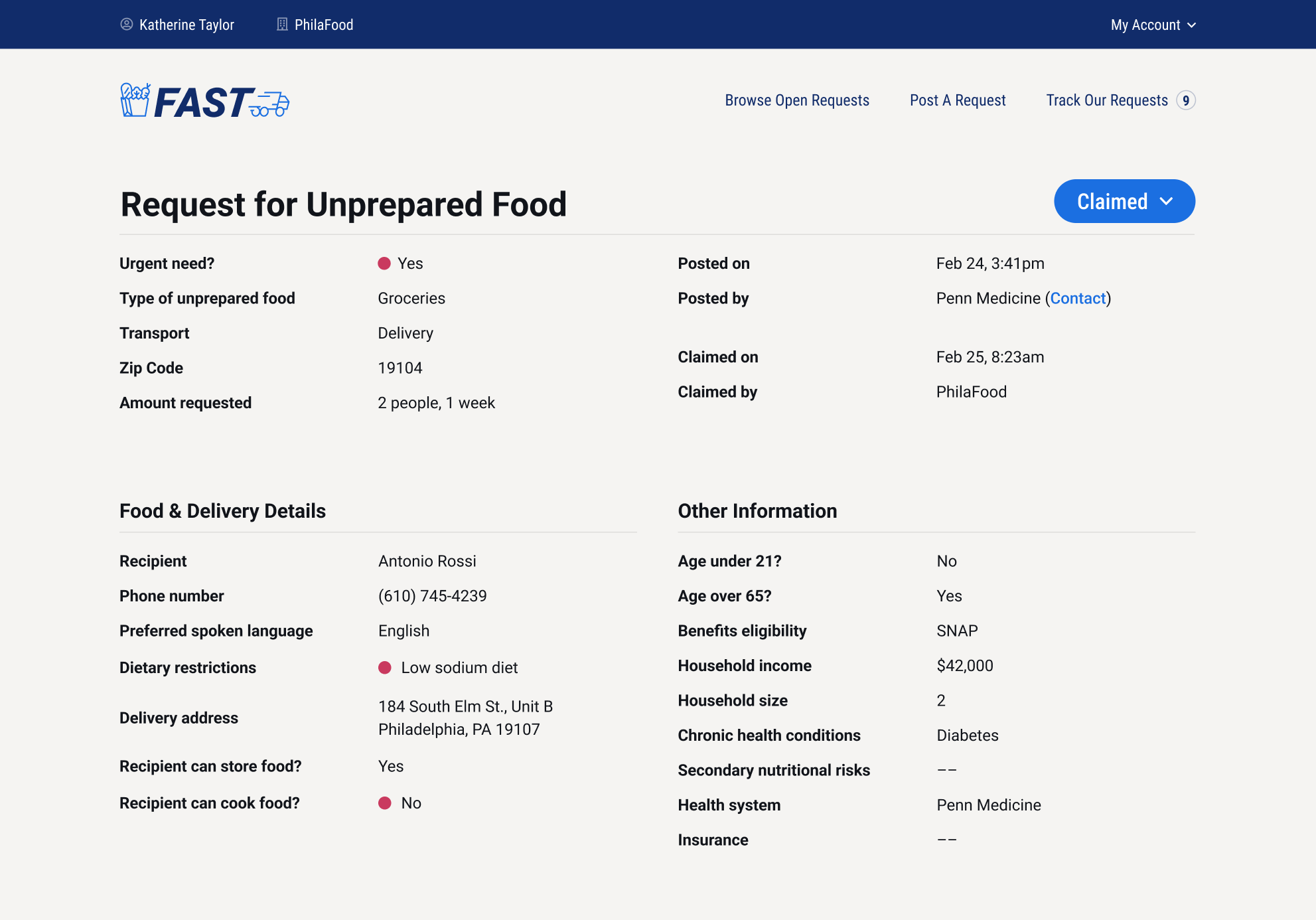1316x920 pixels.
Task: Go to Track Our Requests
Action: [1107, 100]
